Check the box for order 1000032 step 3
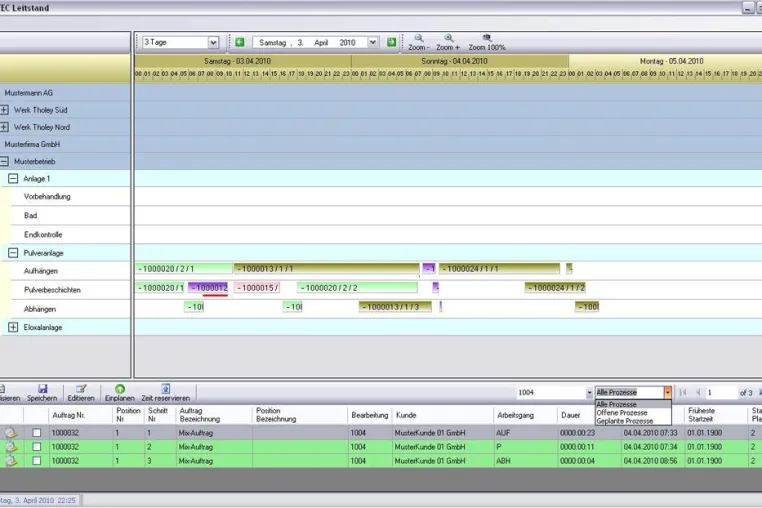The height and width of the screenshot is (508, 762). point(36,461)
